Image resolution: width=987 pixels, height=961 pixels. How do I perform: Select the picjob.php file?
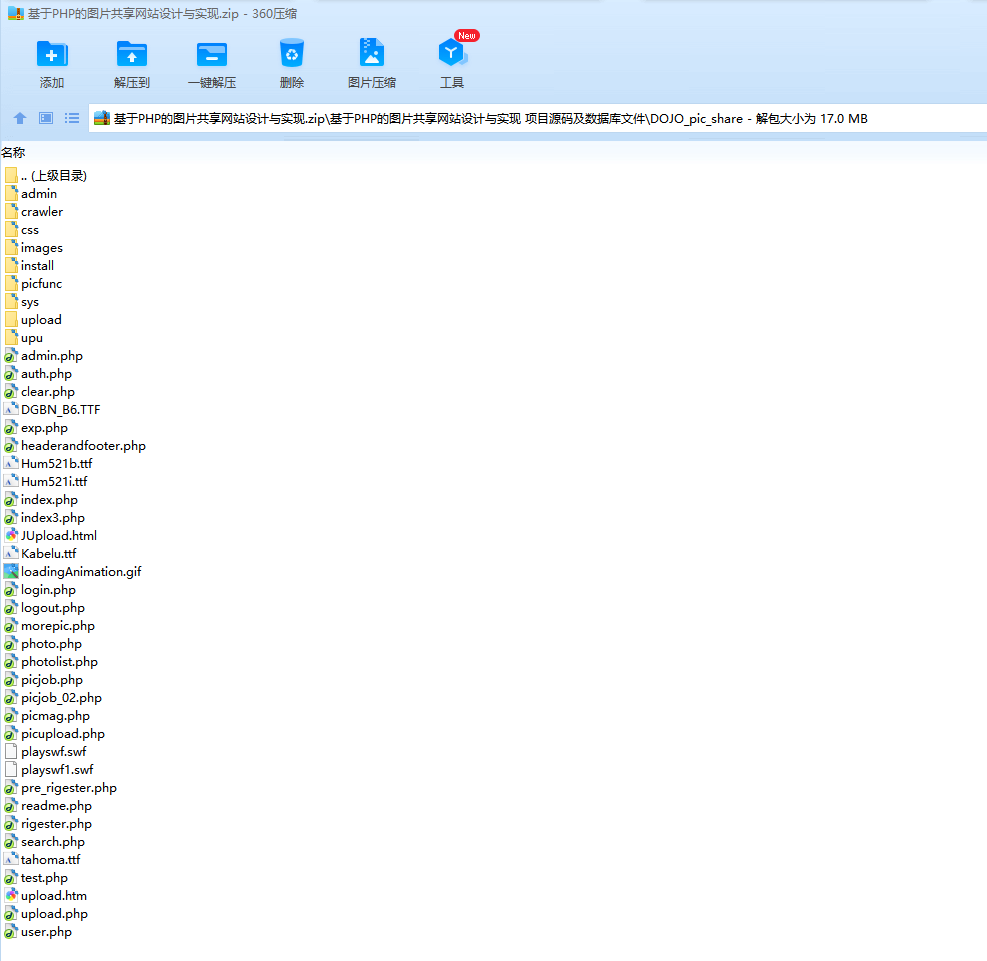point(44,680)
